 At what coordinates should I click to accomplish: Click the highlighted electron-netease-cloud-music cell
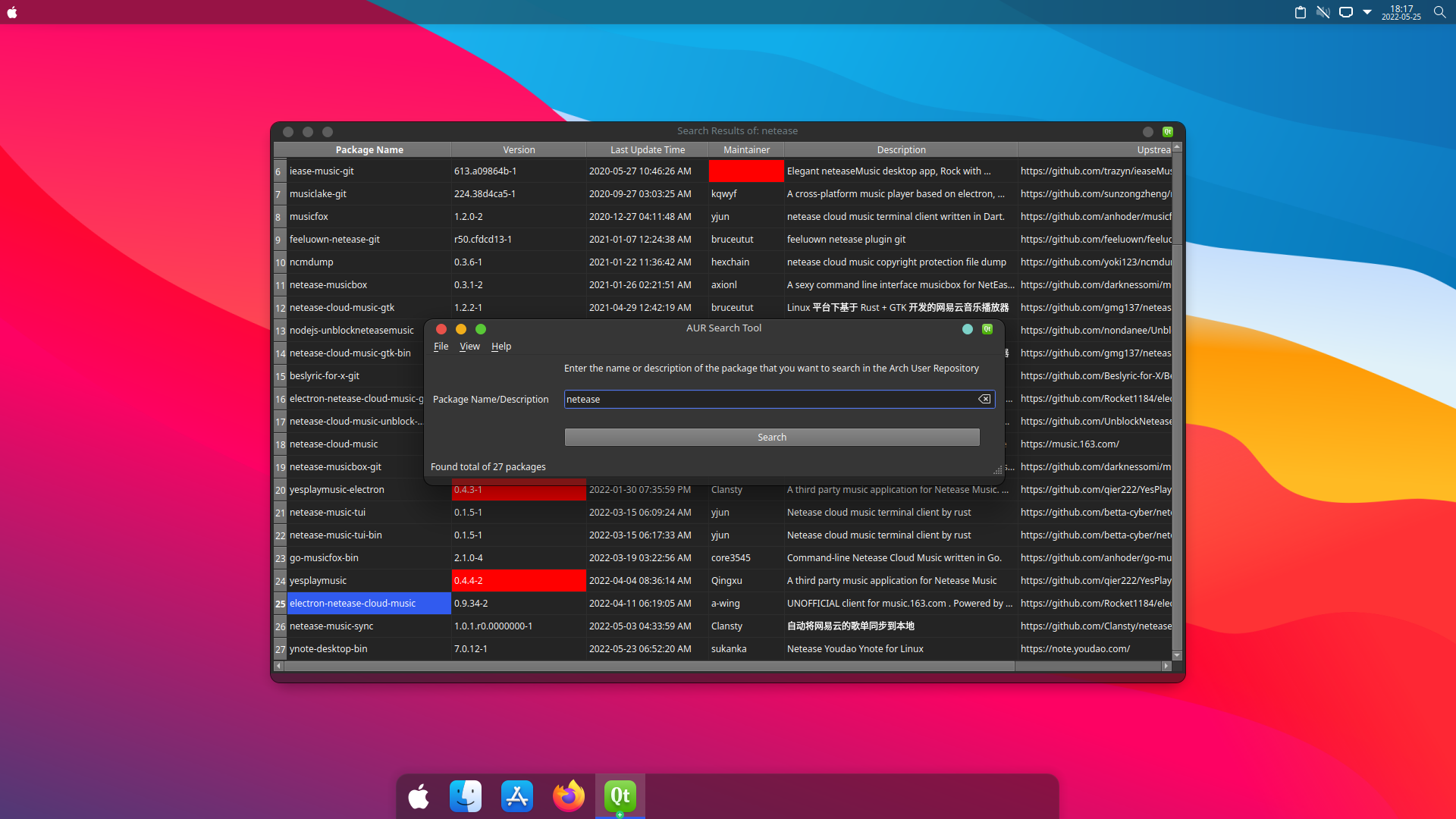point(369,604)
